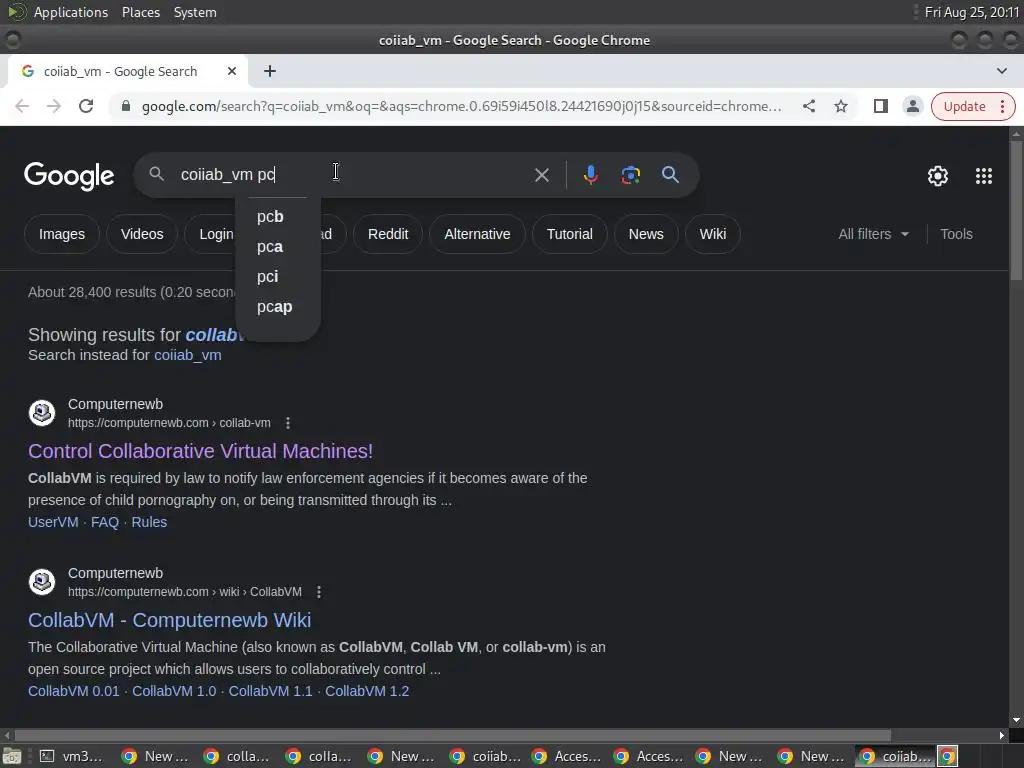This screenshot has width=1024, height=768.
Task: Reload the Google search page
Action: [x=86, y=106]
